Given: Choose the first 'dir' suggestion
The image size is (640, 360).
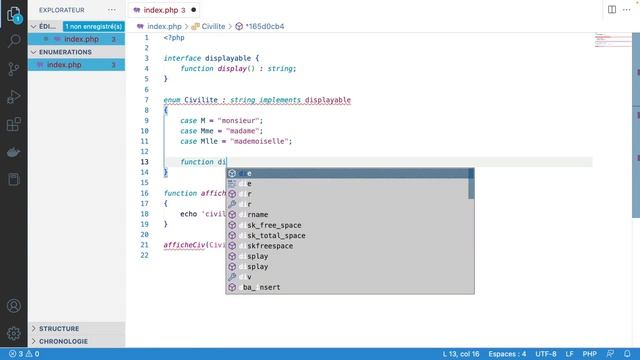Looking at the screenshot, I should [350, 194].
